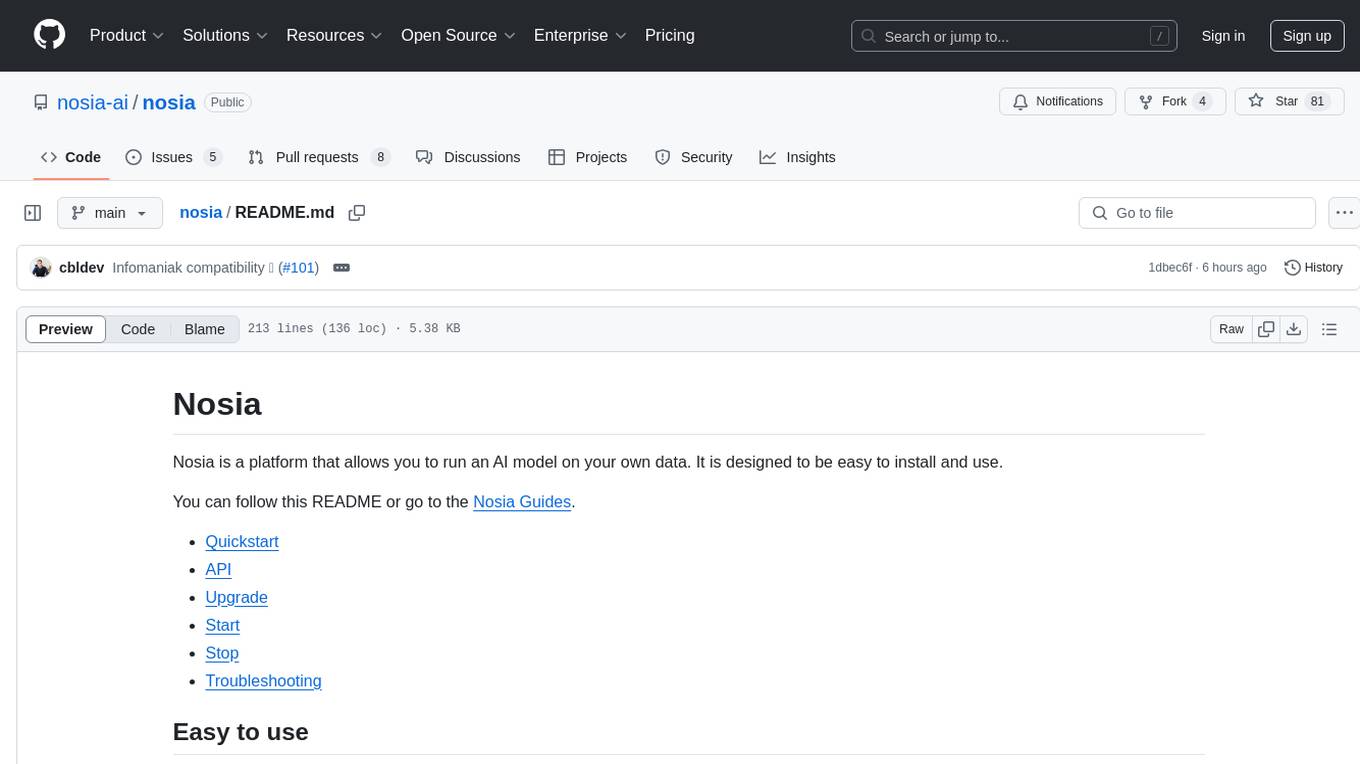Open the main branch selector dropdown
The height and width of the screenshot is (764, 1360).
coord(110,213)
